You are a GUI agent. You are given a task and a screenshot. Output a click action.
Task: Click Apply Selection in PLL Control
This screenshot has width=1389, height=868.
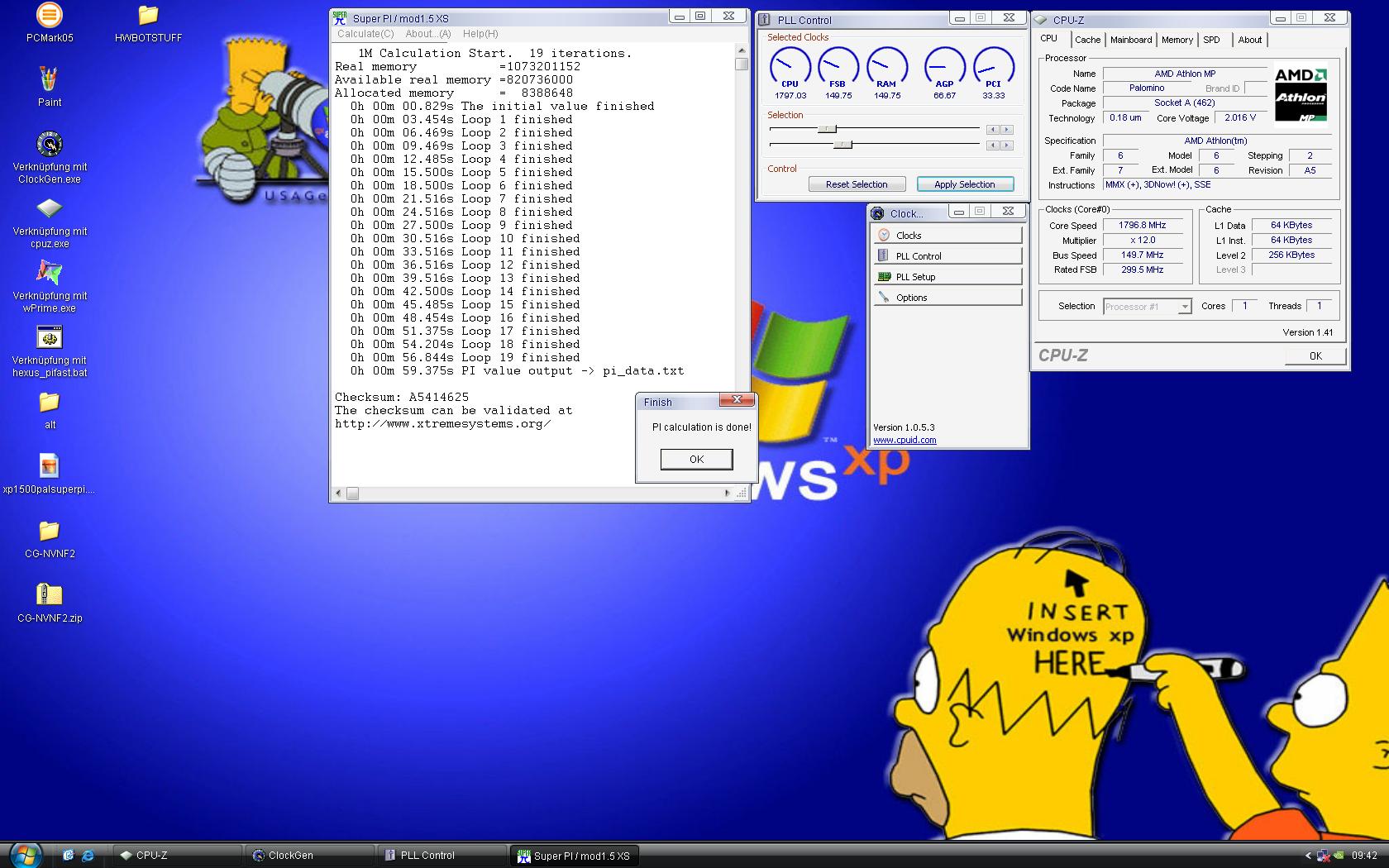point(965,184)
